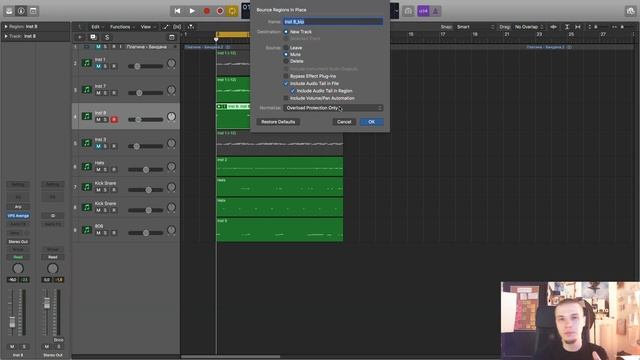Toggle the yellow Cycle button
This screenshot has height=360, width=640.
232,11
